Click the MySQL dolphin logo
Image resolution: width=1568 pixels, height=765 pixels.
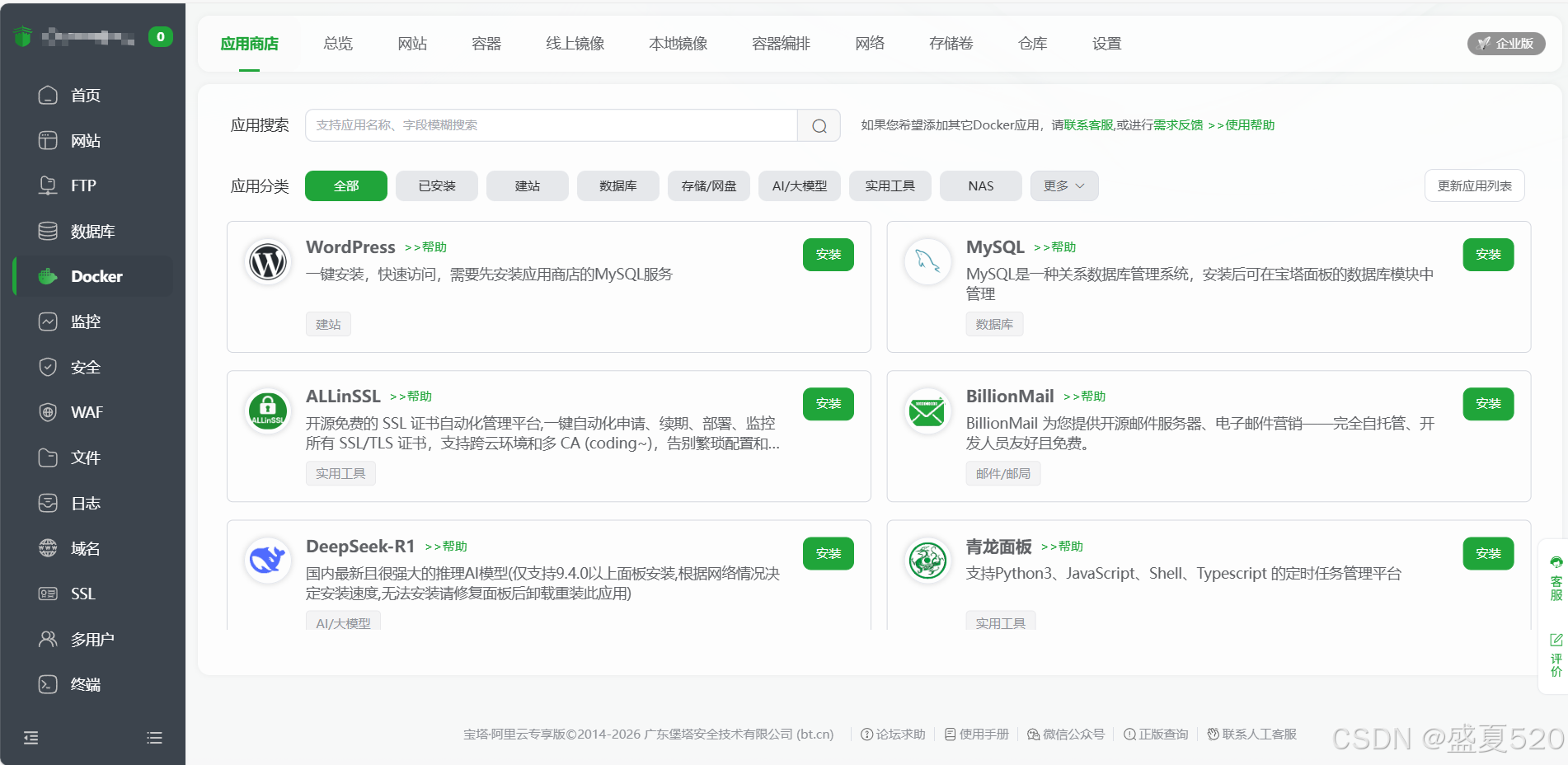pos(927,262)
